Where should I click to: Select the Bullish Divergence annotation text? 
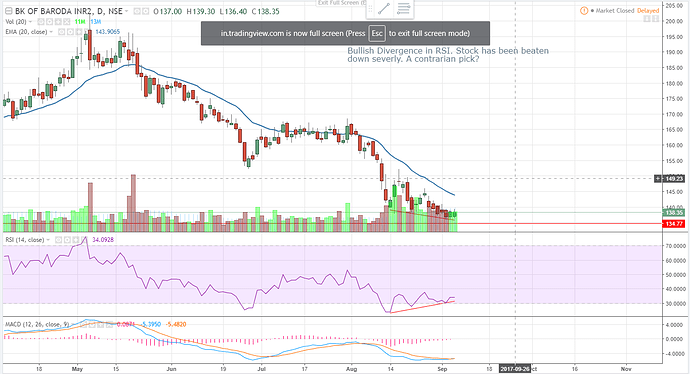(x=448, y=55)
